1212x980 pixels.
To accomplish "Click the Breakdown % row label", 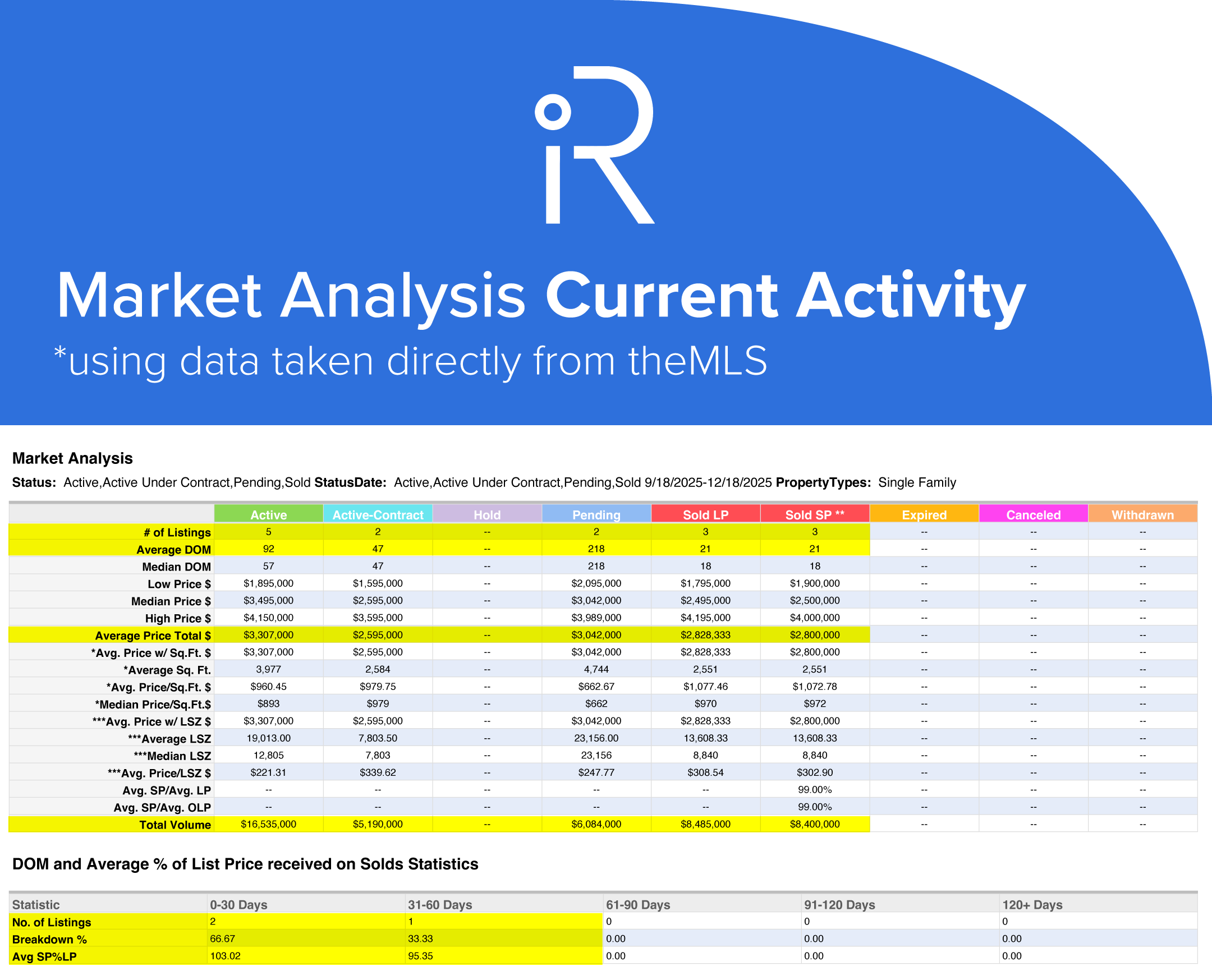I will coord(50,940).
